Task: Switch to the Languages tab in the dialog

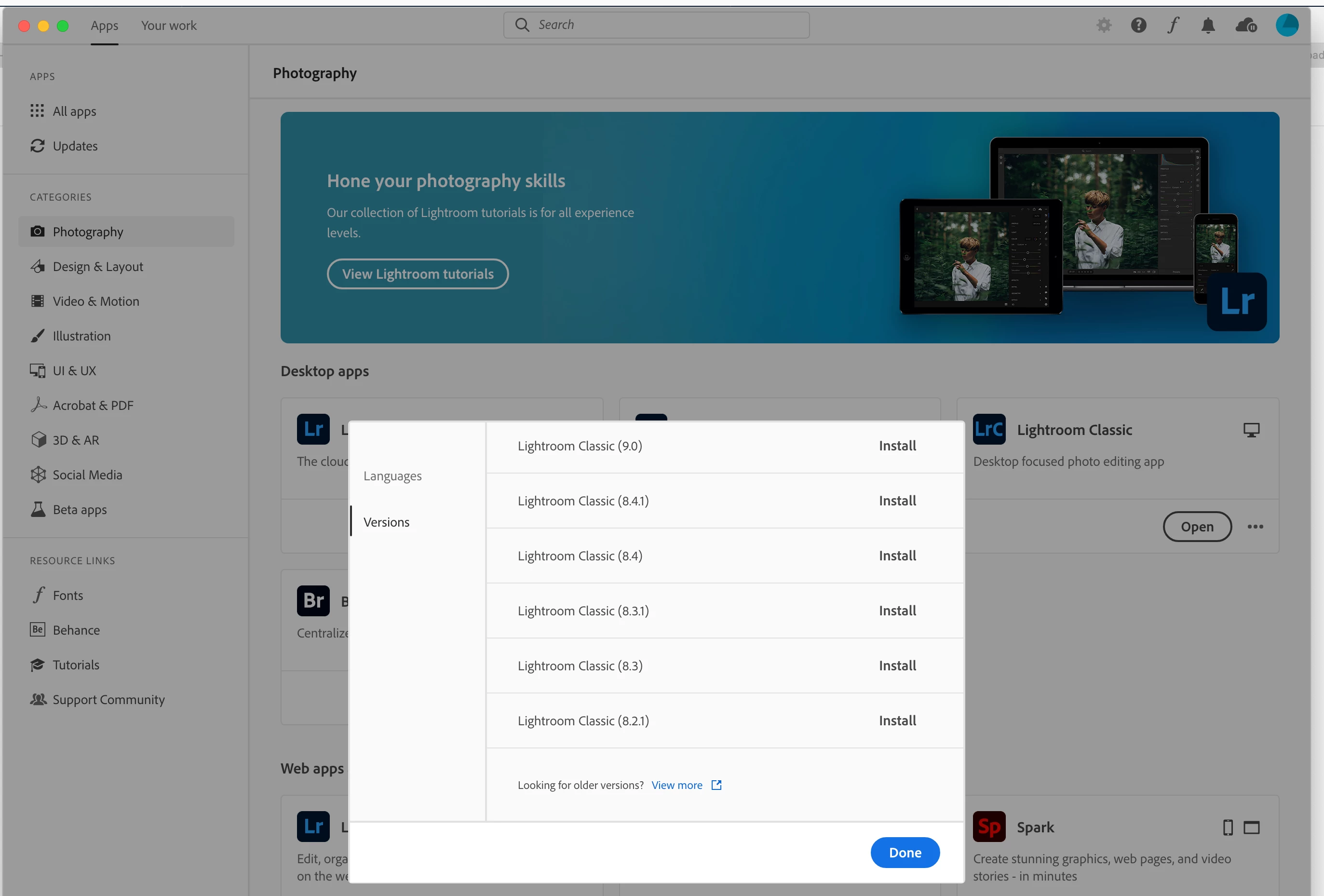Action: [x=392, y=476]
